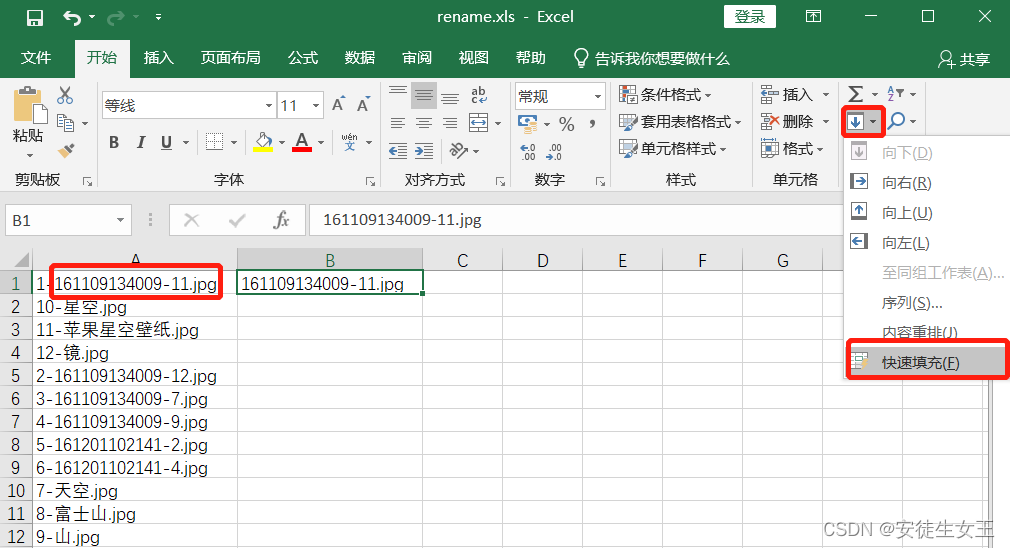Apply comma style
Viewport: 1010px width, 548px height.
pos(592,123)
